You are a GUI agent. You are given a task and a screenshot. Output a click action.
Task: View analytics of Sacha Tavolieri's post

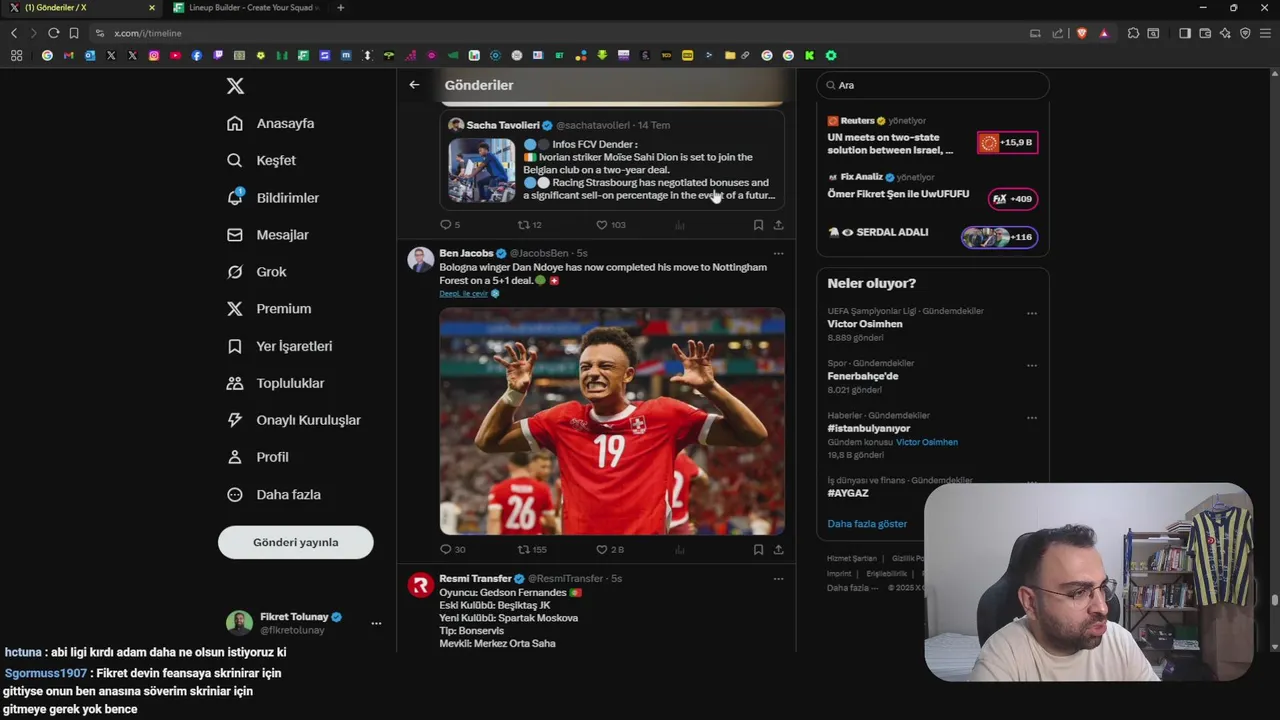680,225
